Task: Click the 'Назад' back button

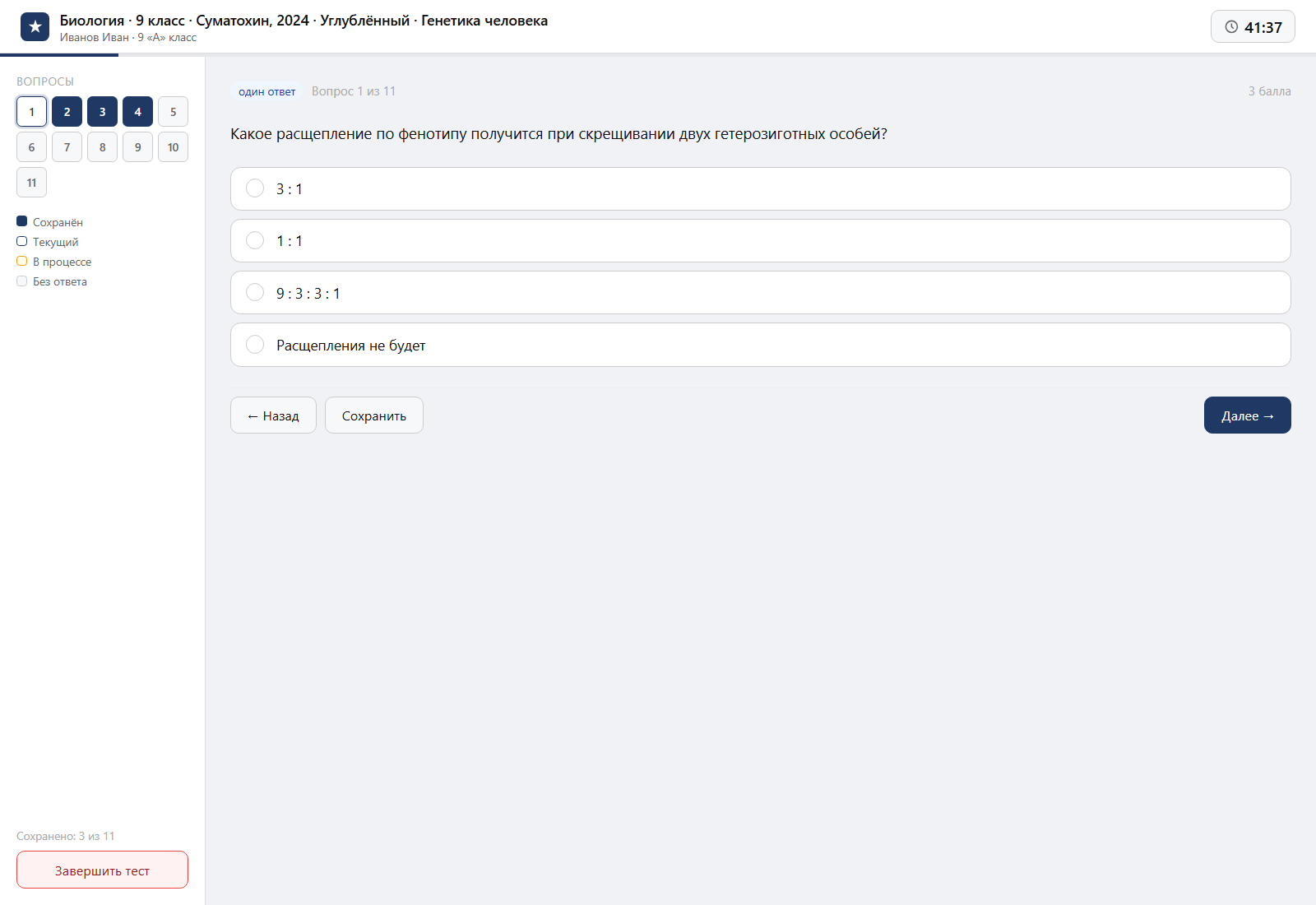Action: click(x=273, y=415)
